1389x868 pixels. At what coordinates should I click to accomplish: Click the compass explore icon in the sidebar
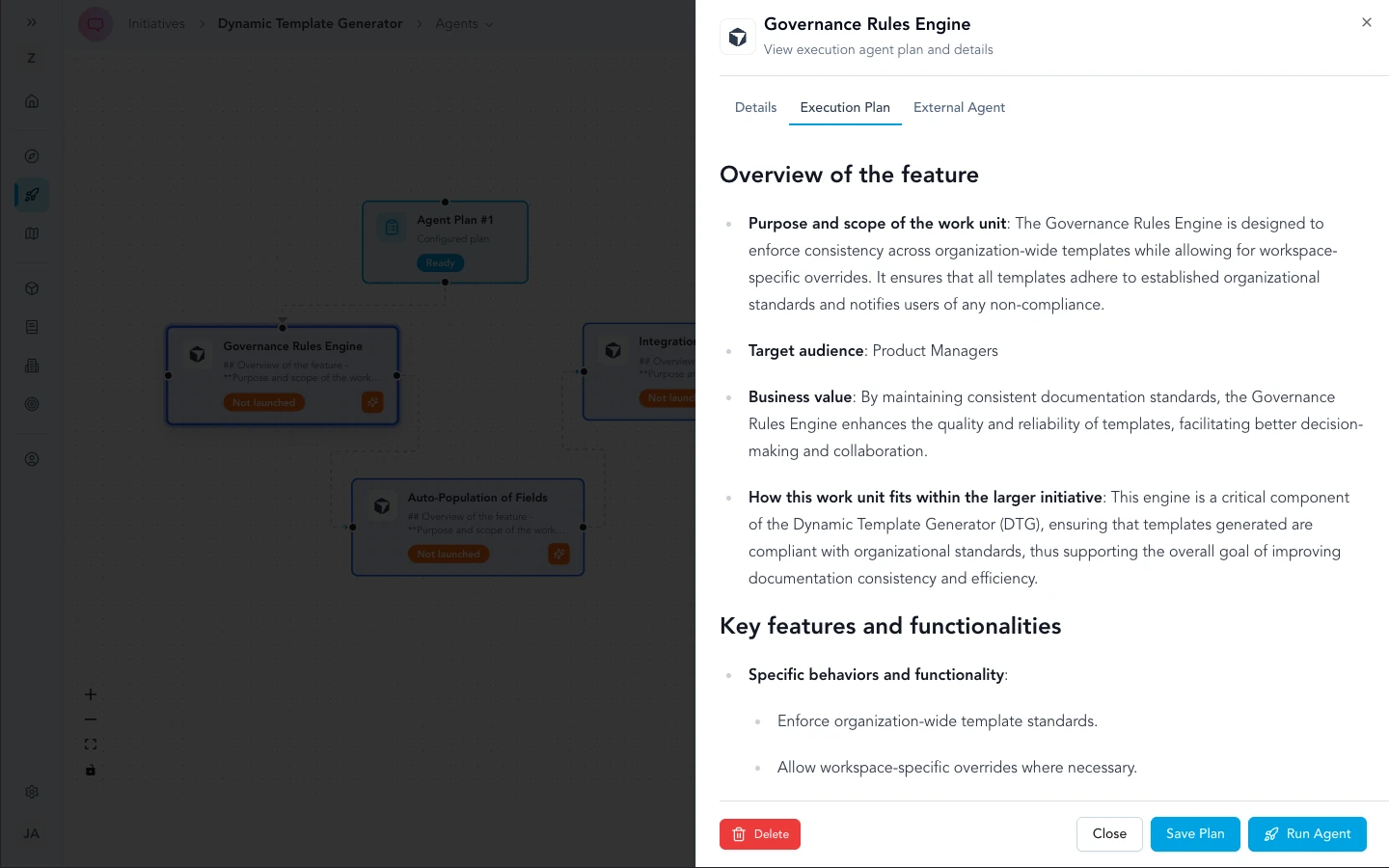click(x=32, y=155)
